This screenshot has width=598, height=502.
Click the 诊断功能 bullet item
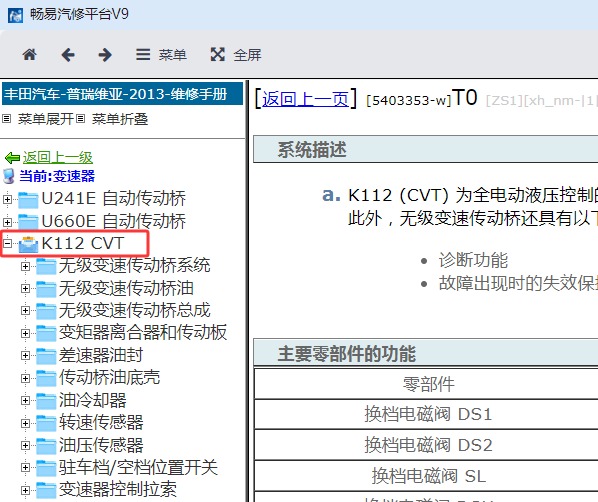click(x=473, y=260)
